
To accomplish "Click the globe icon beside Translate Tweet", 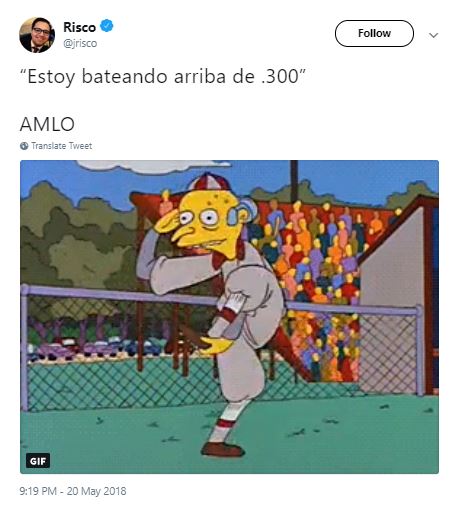I will pos(24,146).
